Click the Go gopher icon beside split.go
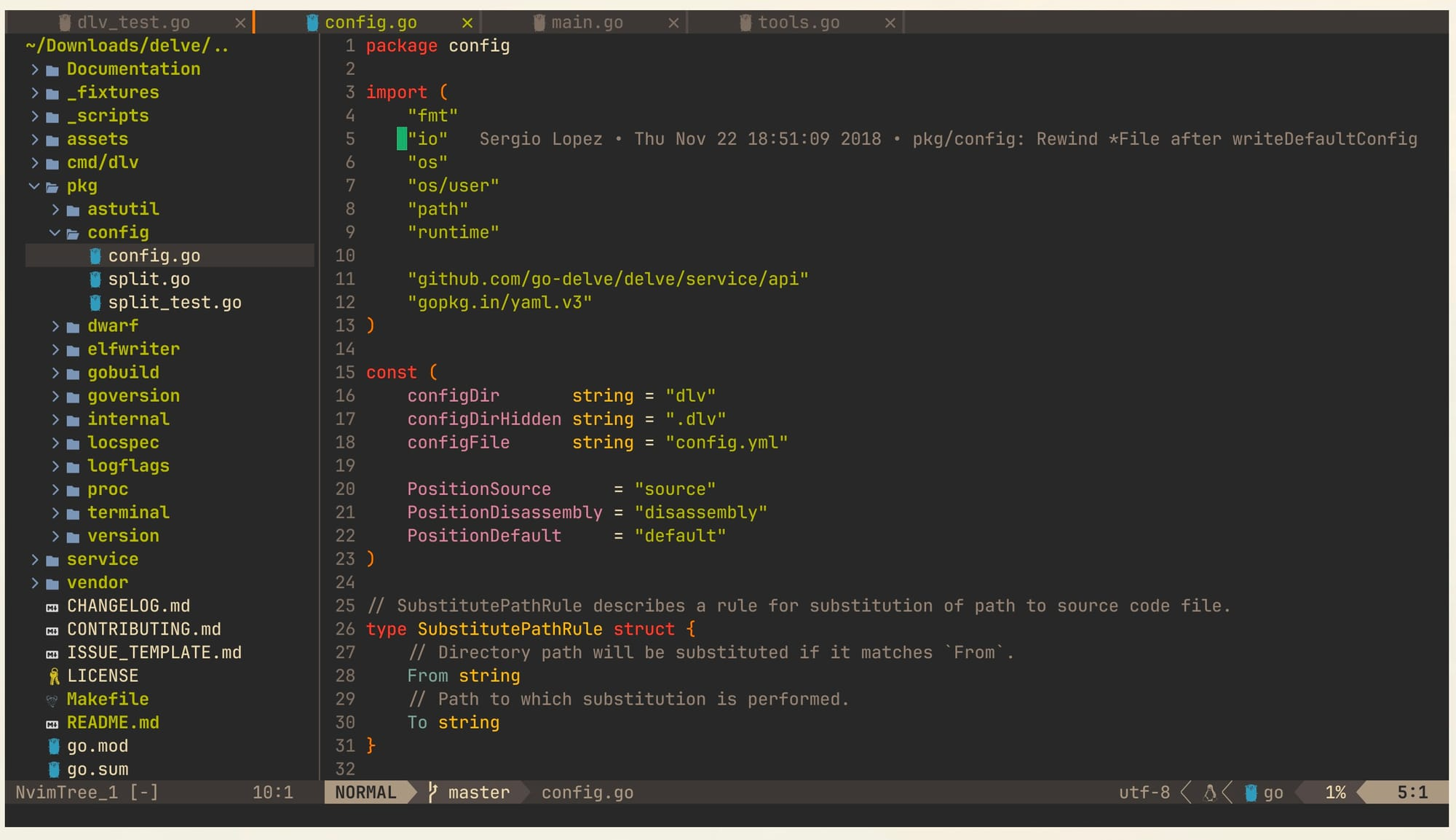The image size is (1456, 840). 95,280
